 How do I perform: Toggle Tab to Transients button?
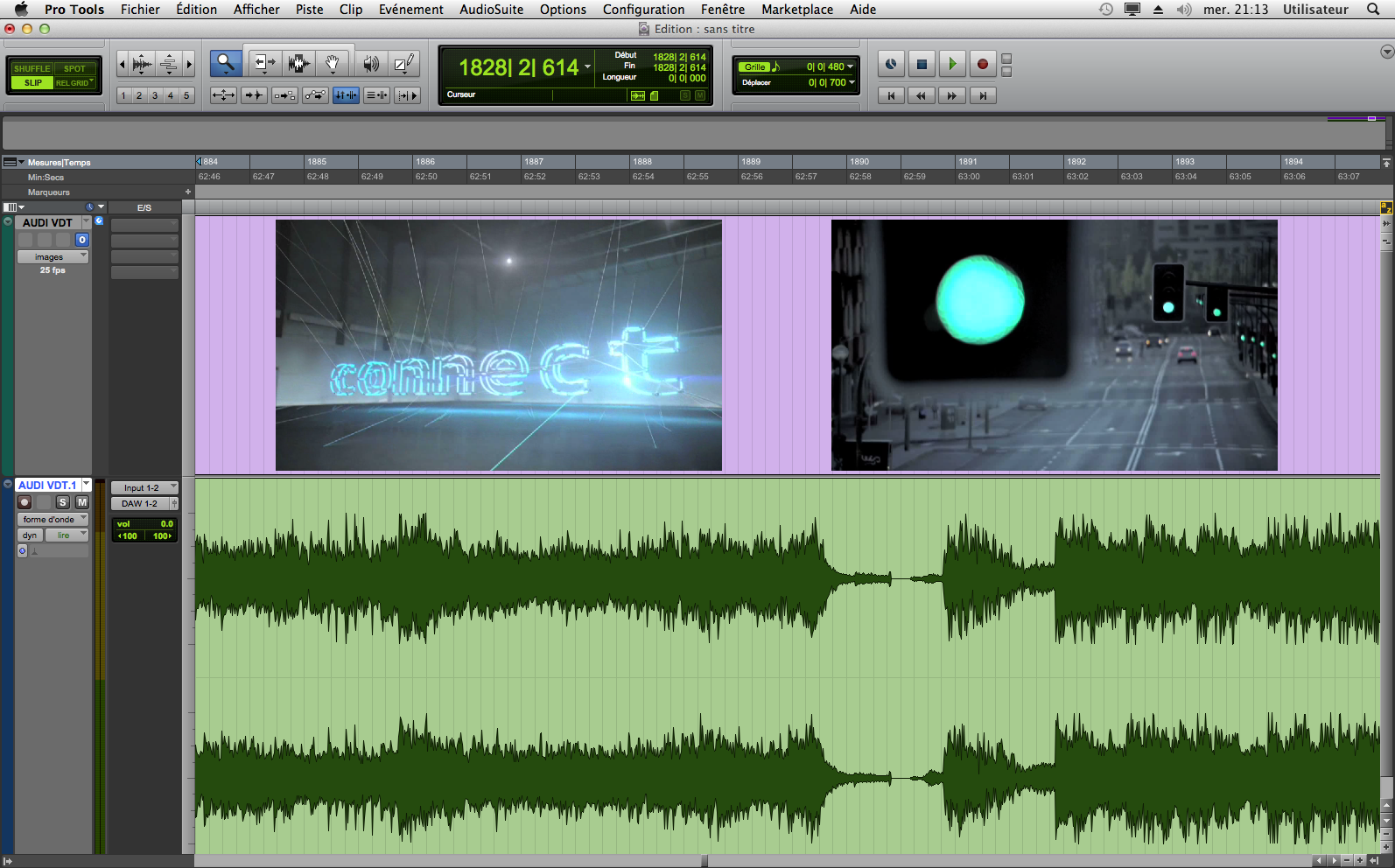click(254, 95)
